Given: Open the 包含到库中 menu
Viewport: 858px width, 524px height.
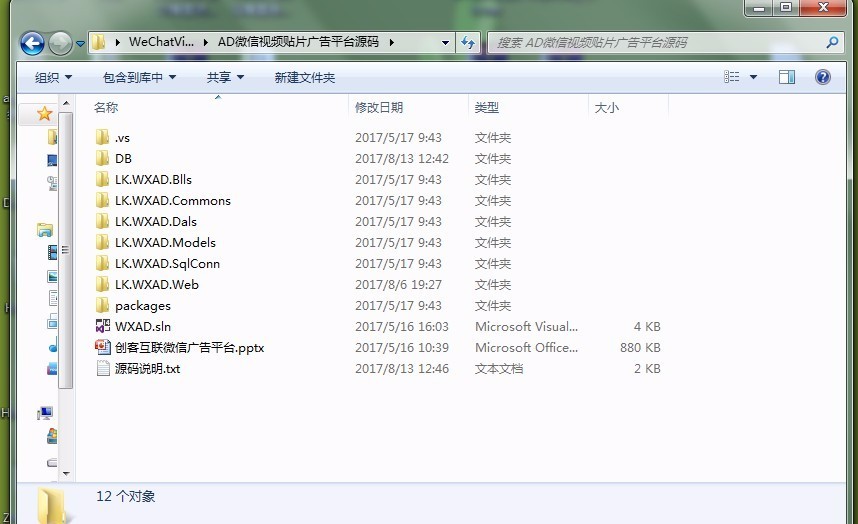Looking at the screenshot, I should 139,78.
